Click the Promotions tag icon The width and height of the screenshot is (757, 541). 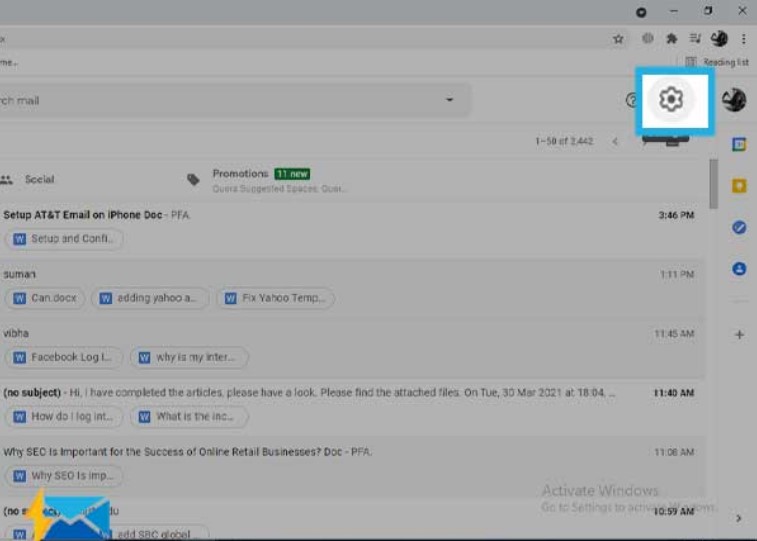click(x=193, y=180)
